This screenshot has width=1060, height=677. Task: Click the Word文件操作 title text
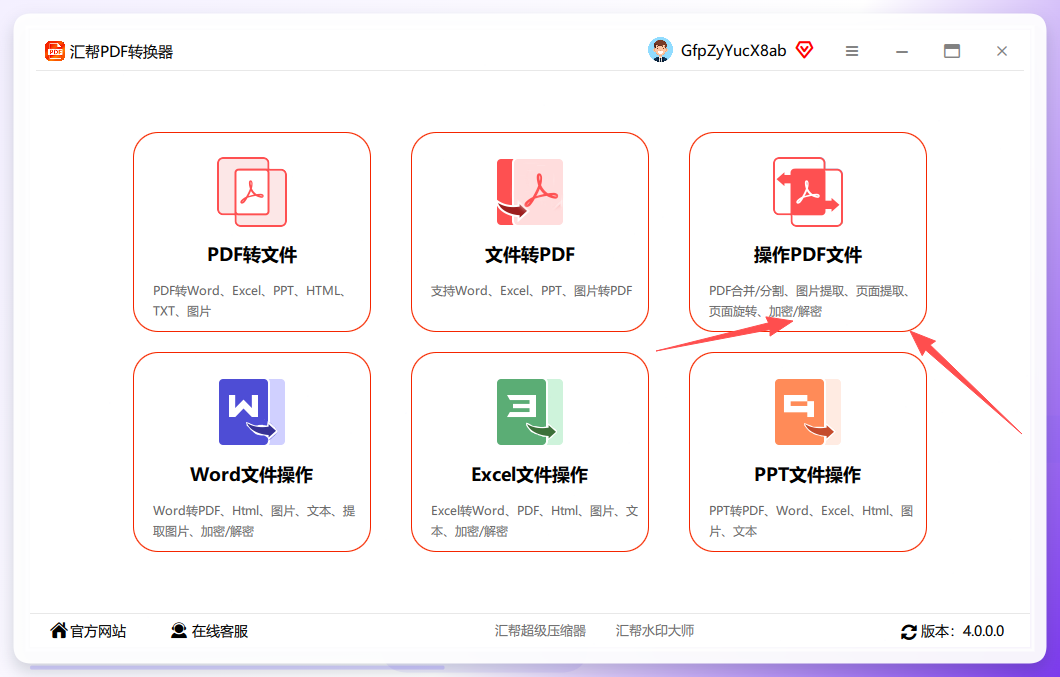point(252,475)
